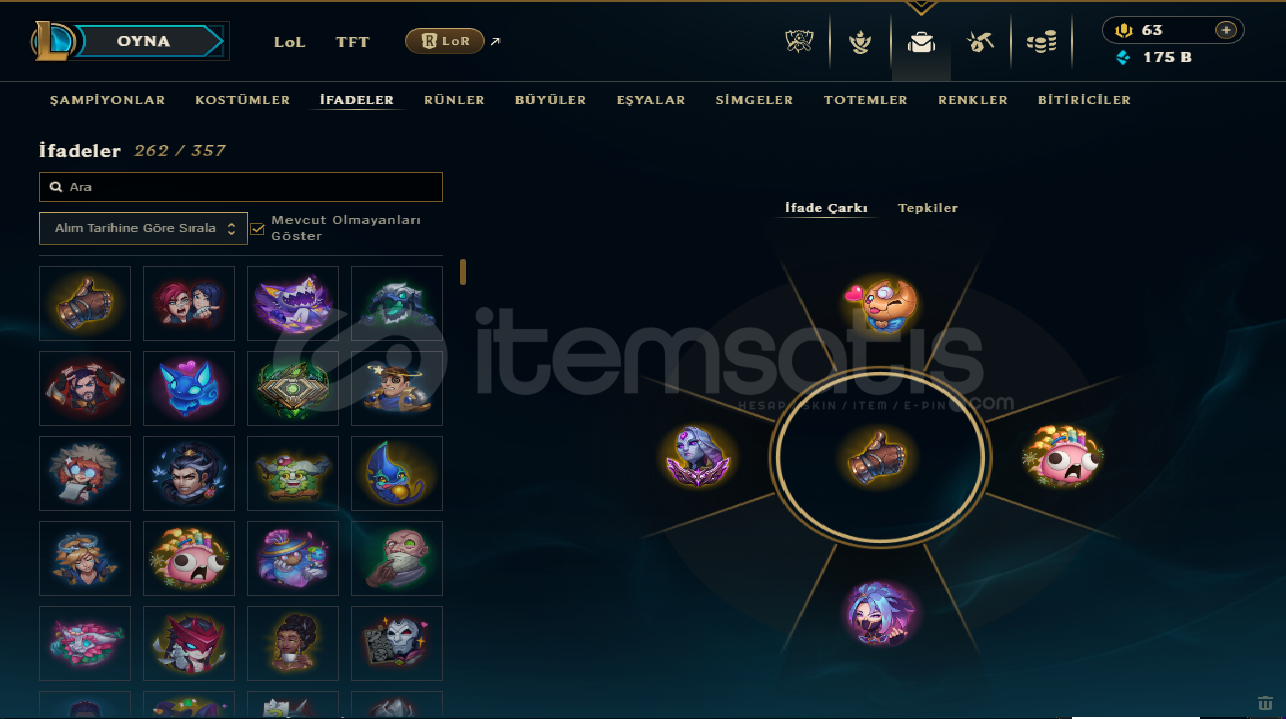This screenshot has width=1286, height=719.
Task: Switch to the KOSTÜMLER tab
Action: pyautogui.click(x=243, y=100)
